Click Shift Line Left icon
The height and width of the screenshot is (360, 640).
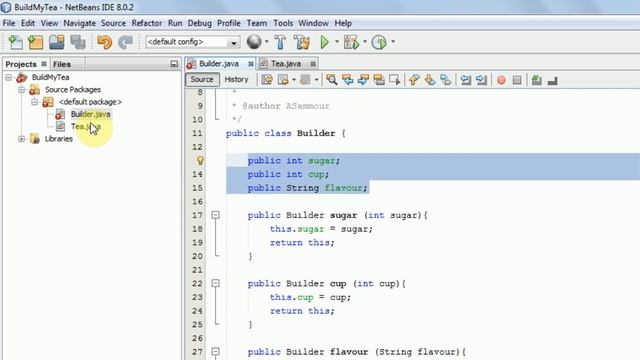point(466,80)
